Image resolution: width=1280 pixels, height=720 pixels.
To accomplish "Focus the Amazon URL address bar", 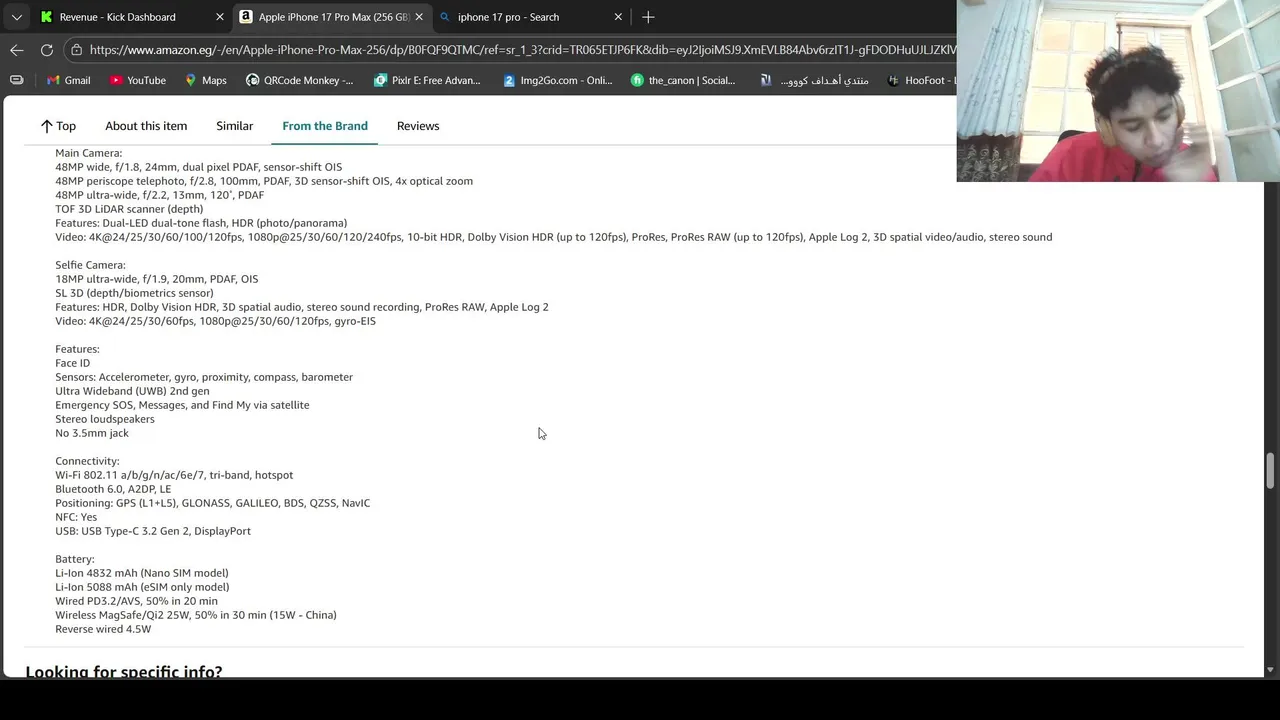I will point(522,49).
